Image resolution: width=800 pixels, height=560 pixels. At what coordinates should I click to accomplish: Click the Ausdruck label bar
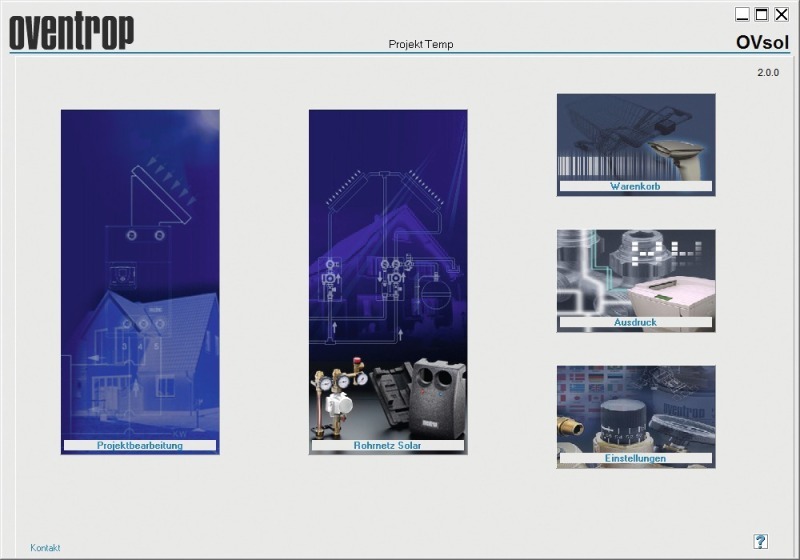tap(635, 322)
